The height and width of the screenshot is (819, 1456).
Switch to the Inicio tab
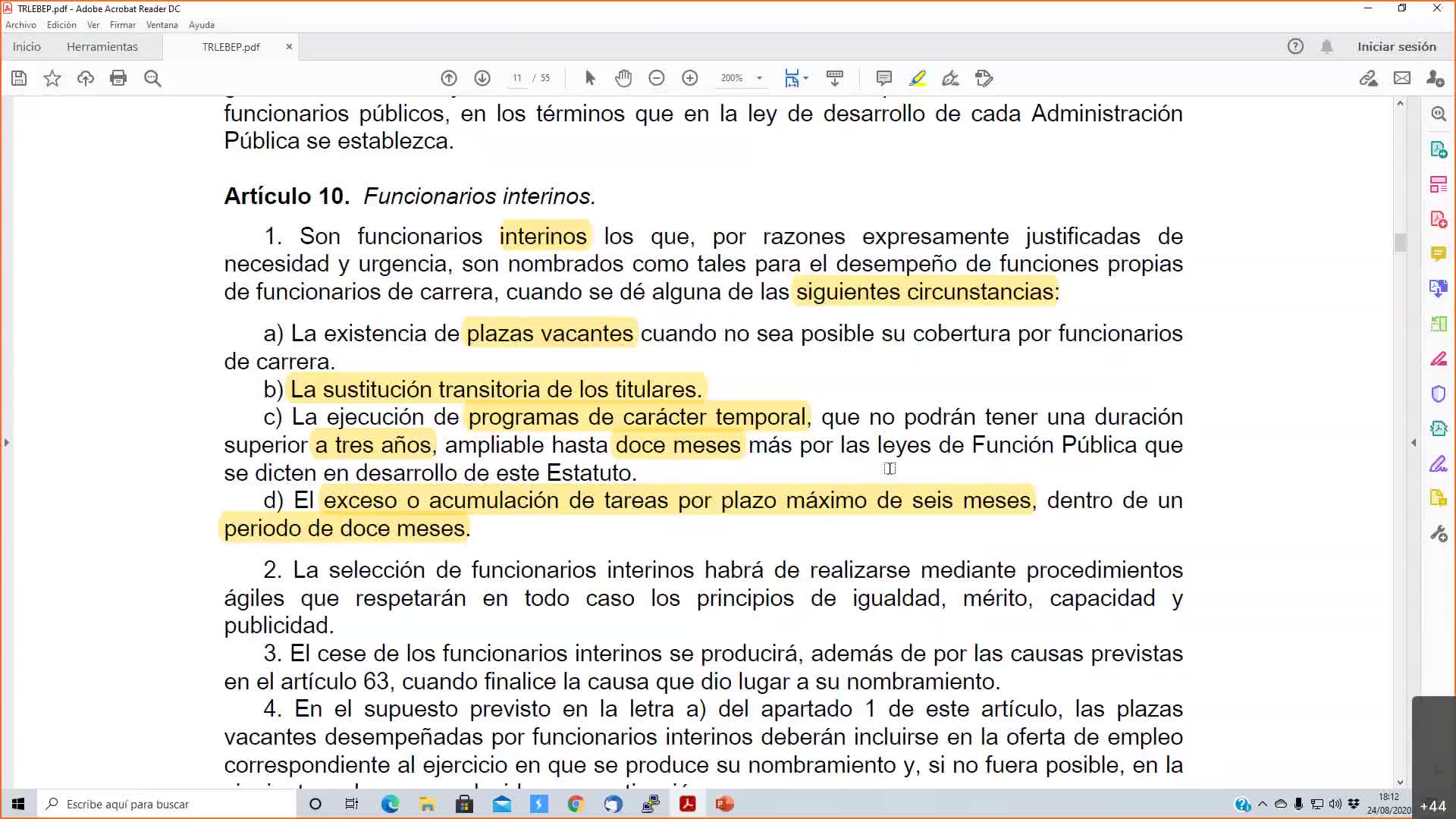(27, 46)
